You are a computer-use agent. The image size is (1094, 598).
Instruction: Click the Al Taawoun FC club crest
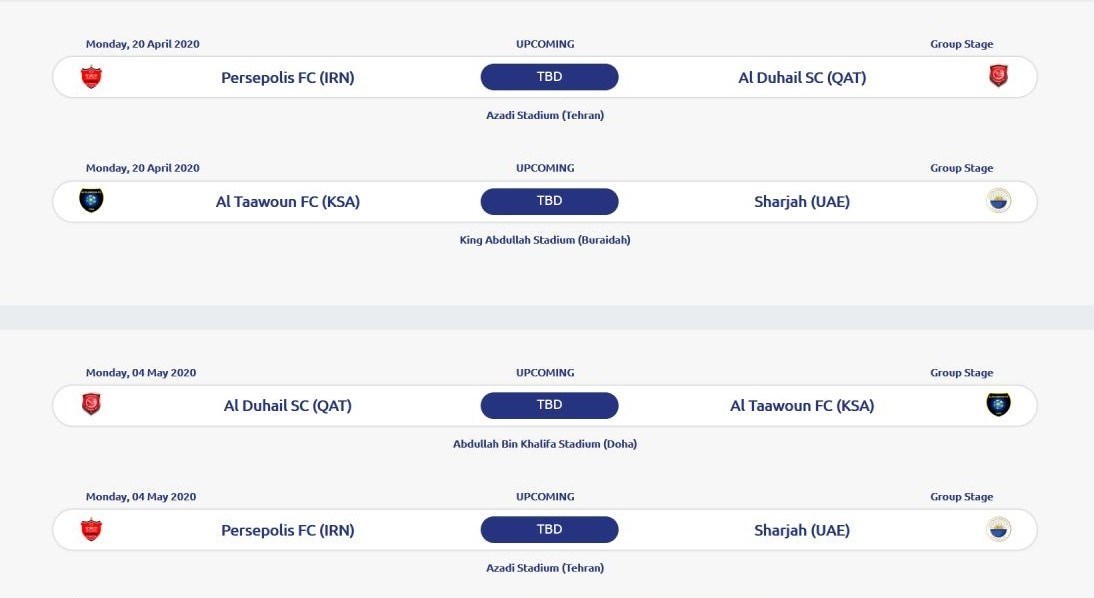coord(90,200)
